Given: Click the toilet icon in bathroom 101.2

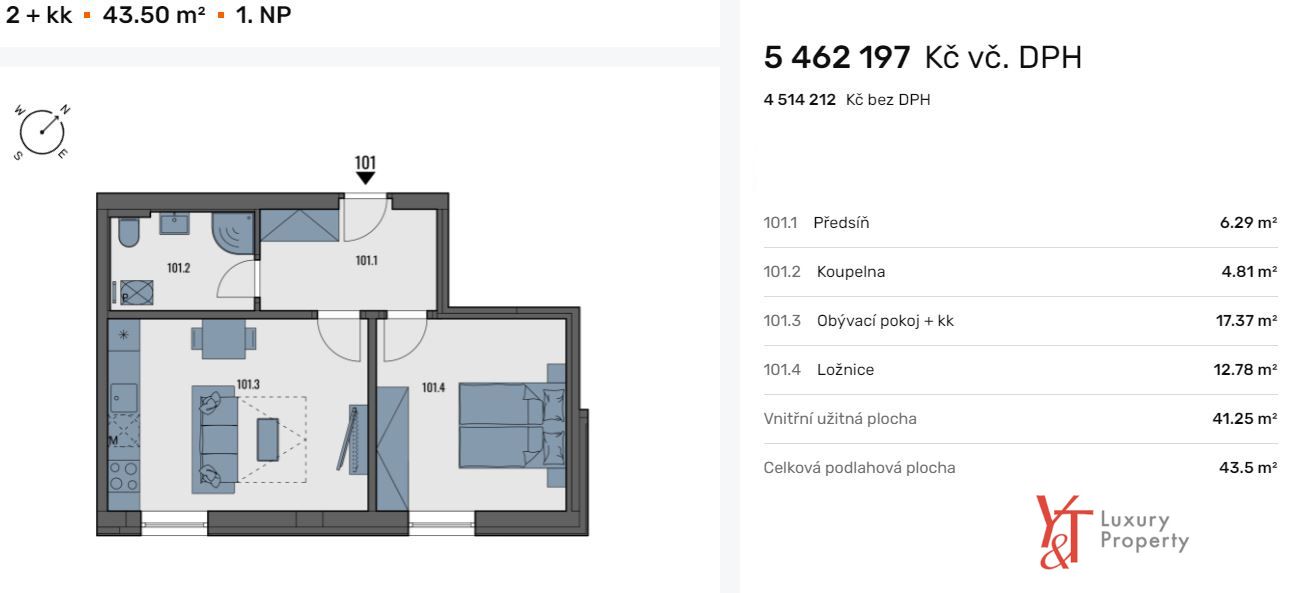Looking at the screenshot, I should click(127, 233).
